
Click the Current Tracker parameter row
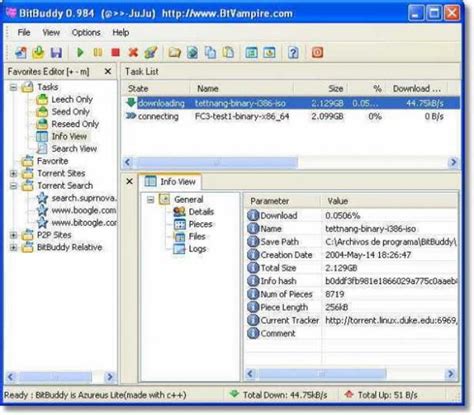coord(352,320)
